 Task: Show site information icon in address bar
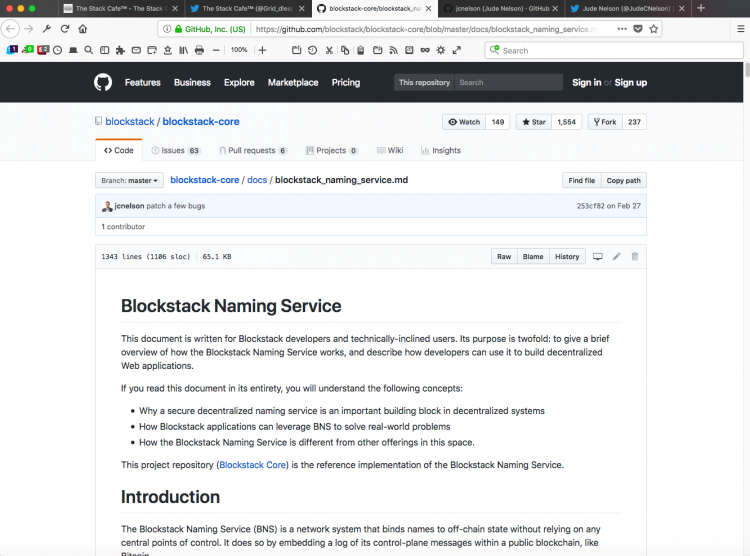click(x=167, y=29)
